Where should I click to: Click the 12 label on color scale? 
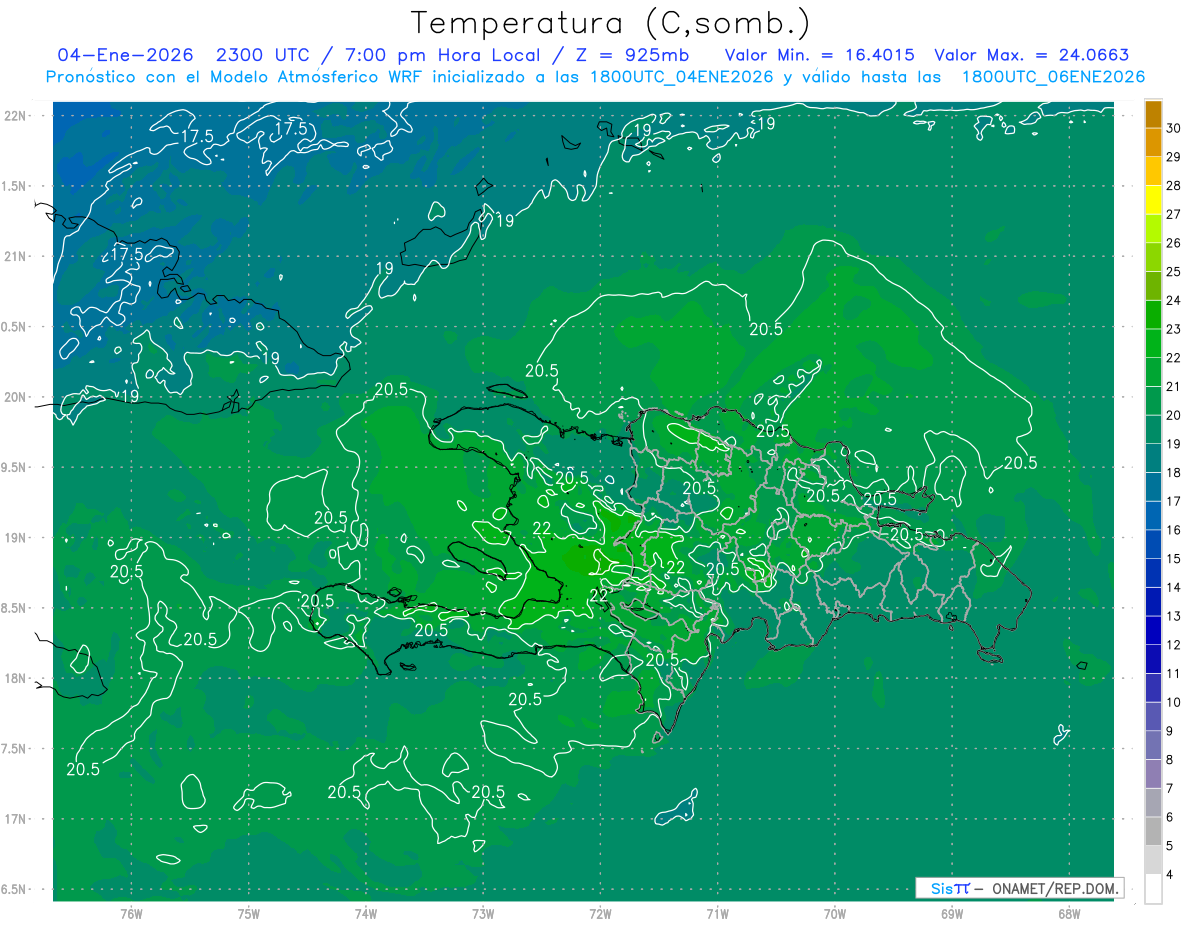(x=1174, y=645)
